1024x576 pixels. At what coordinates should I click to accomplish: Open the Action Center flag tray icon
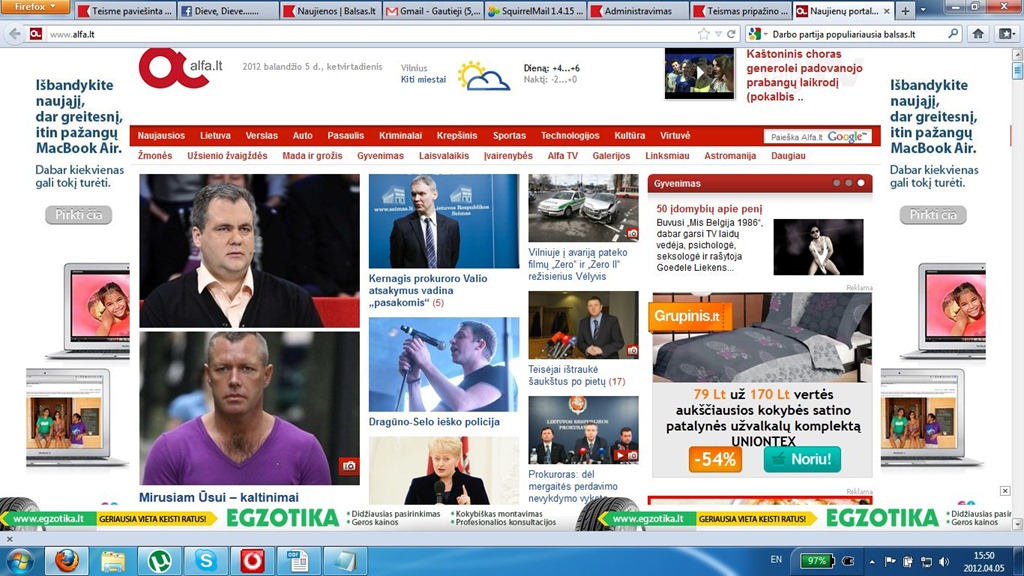(889, 561)
